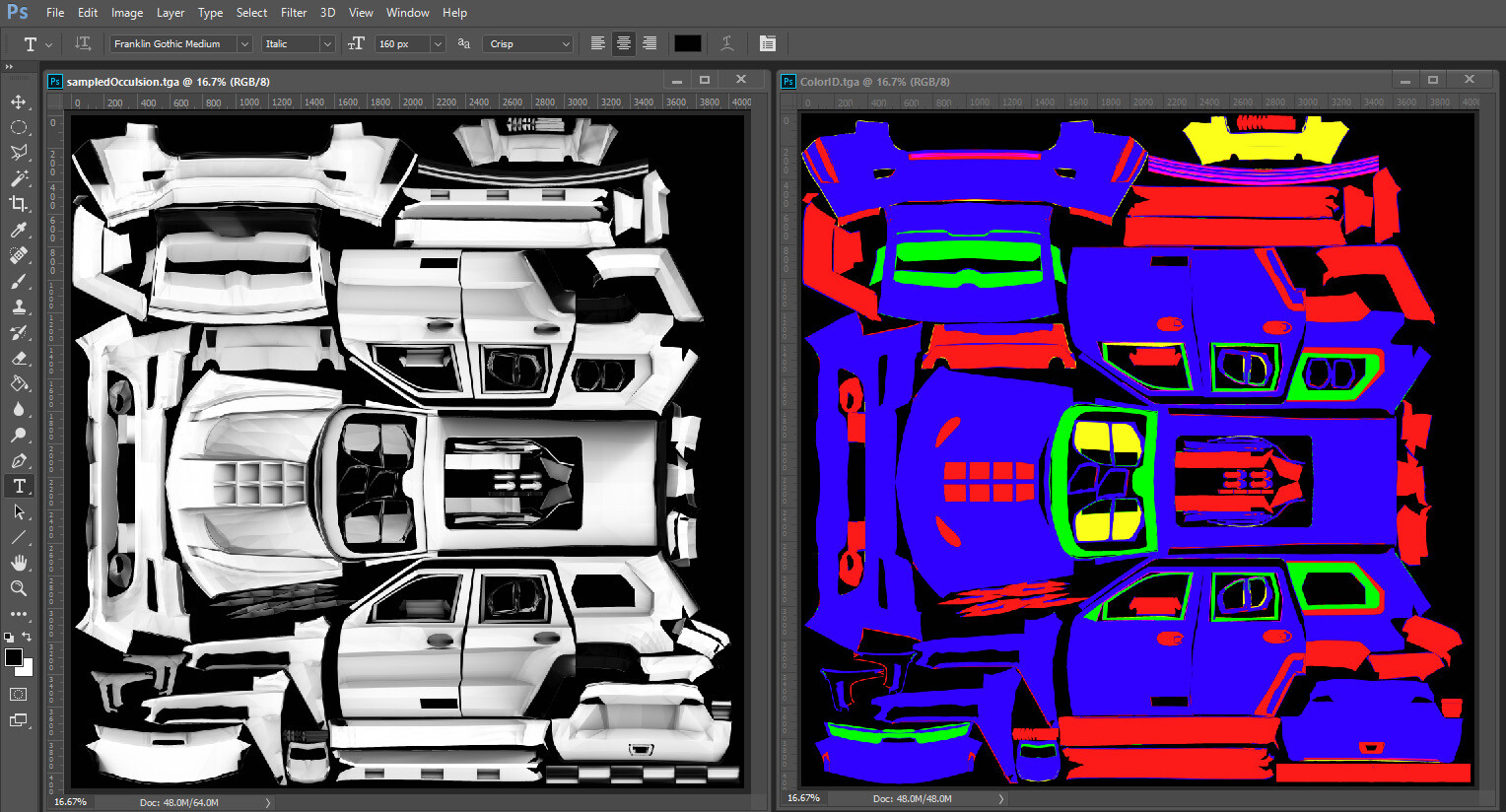Open the Warp Text dialog
The height and width of the screenshot is (812, 1506).
(x=726, y=43)
